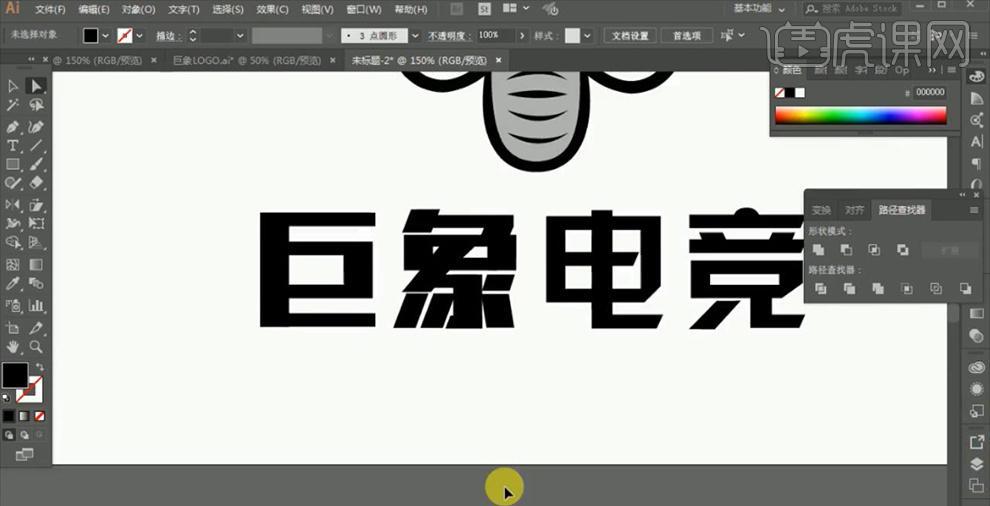Open the 样式 style dropdown
Image resolution: width=990 pixels, height=506 pixels.
(x=588, y=36)
